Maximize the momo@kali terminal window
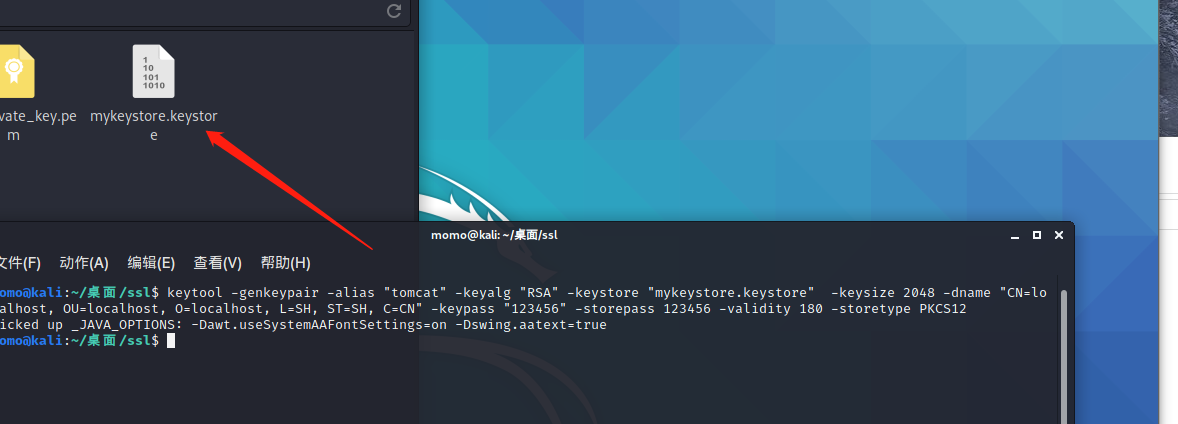 1037,235
